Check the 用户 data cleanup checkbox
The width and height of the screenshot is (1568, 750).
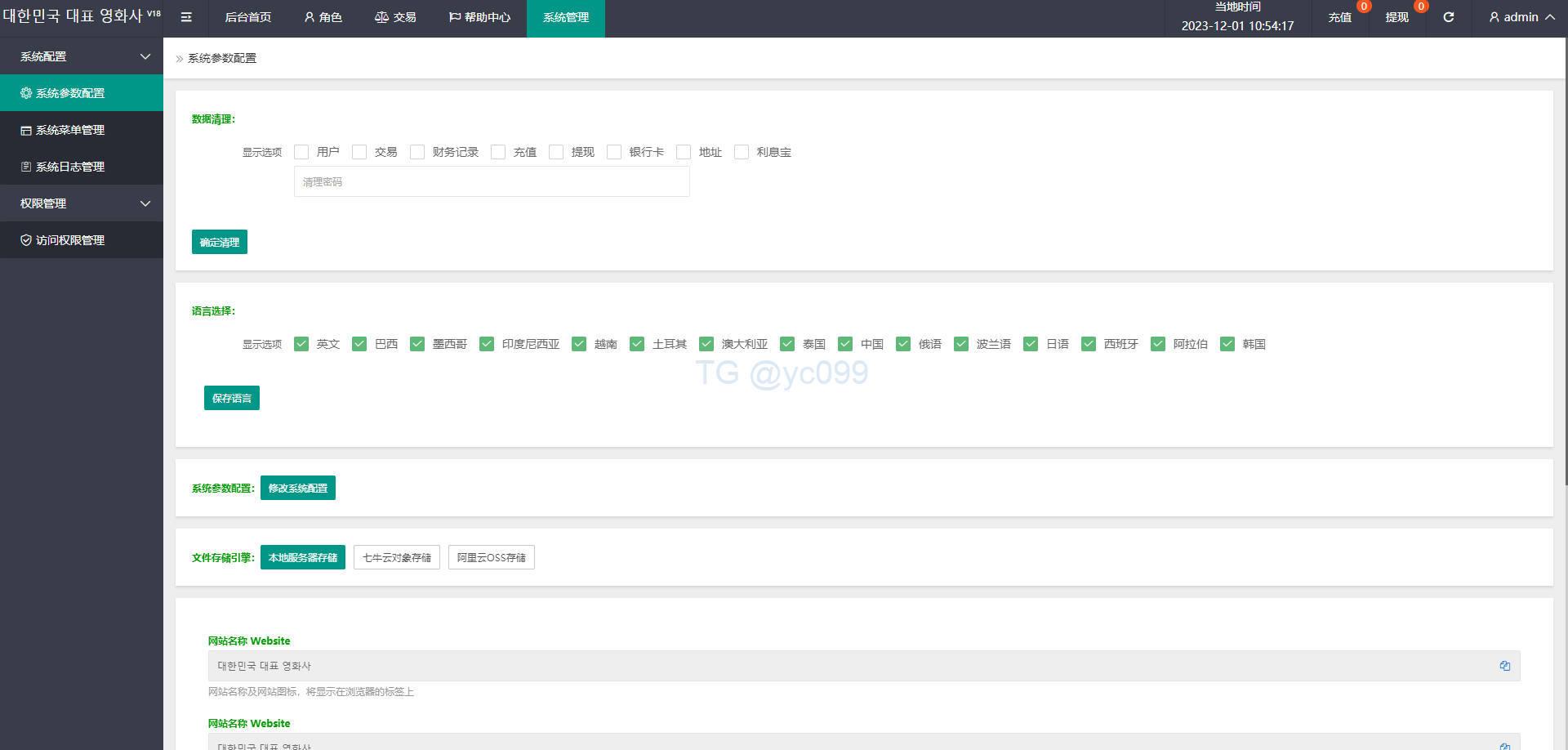tap(301, 152)
